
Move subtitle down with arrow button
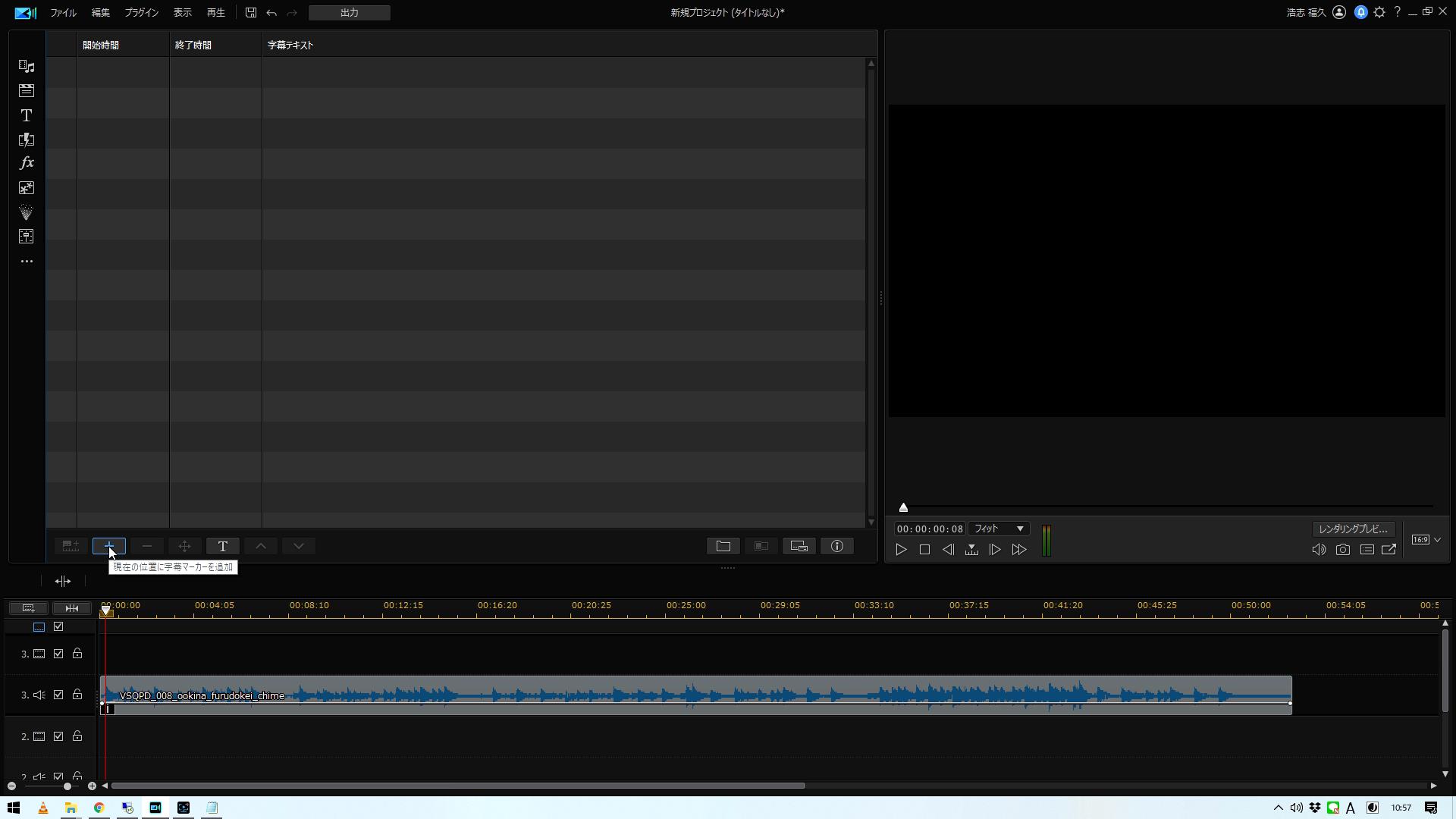point(299,546)
